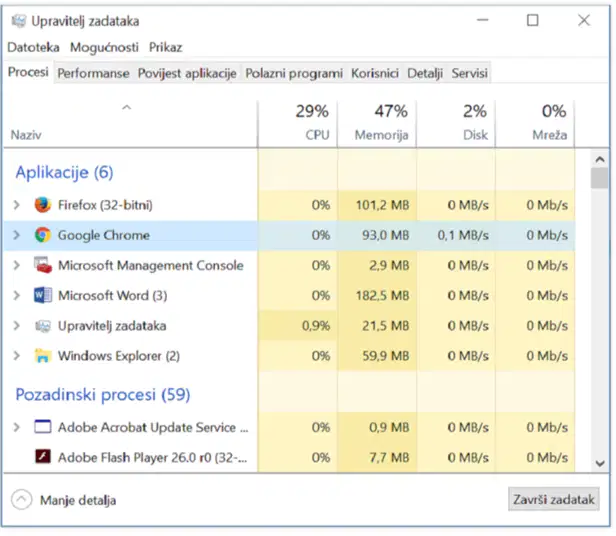
Task: Select the Pozadinski procesi (59) heading
Action: (103, 394)
